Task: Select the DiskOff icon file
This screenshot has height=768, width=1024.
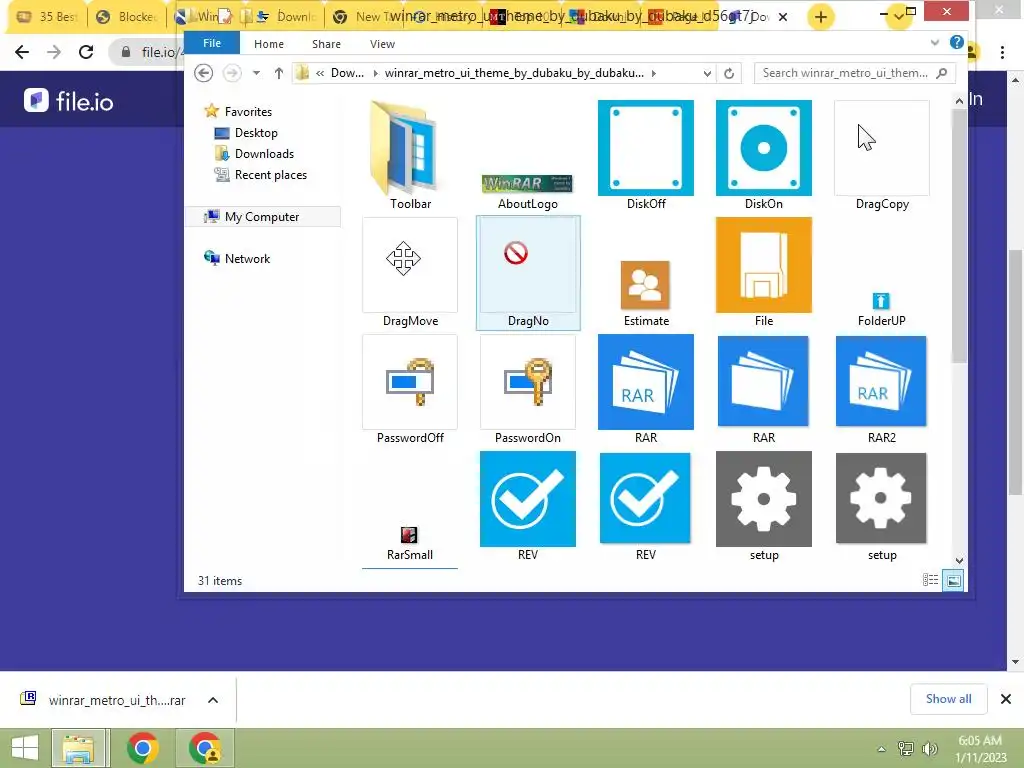Action: pos(646,155)
